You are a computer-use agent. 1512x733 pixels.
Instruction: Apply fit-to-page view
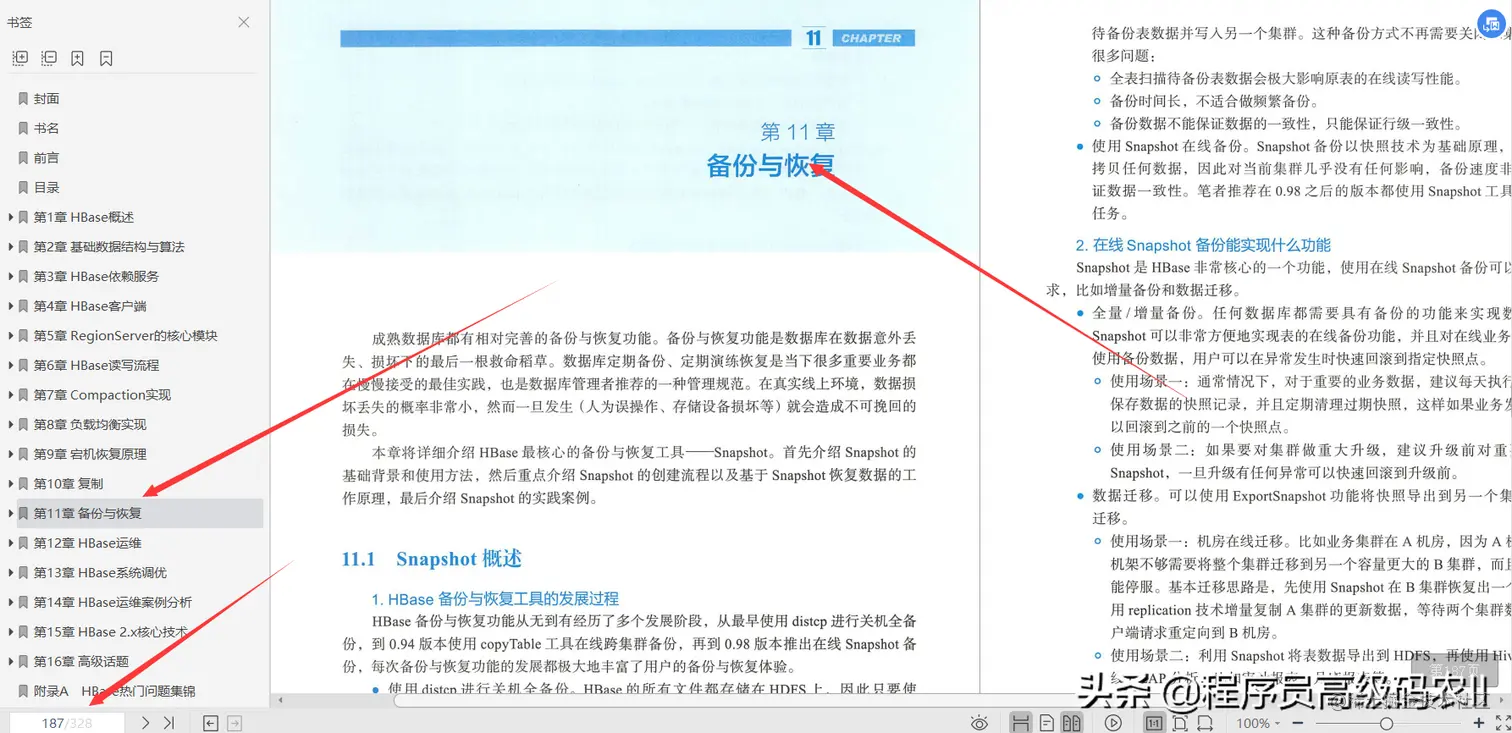(1181, 721)
